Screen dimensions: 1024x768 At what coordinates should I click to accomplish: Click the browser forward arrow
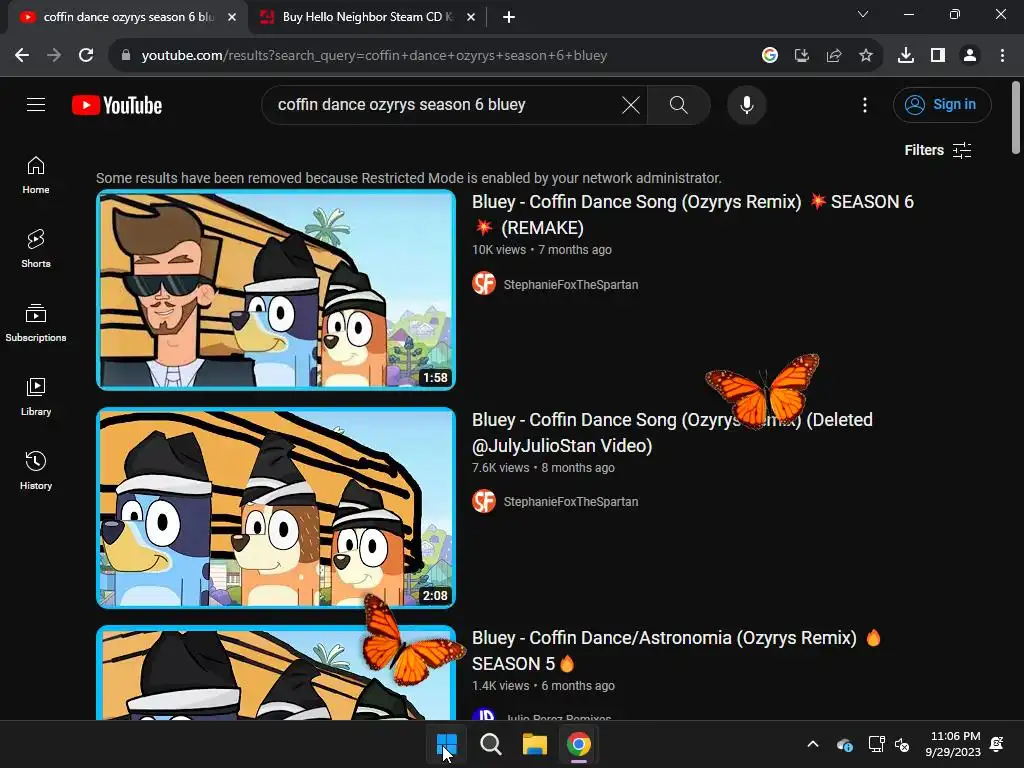(x=54, y=56)
